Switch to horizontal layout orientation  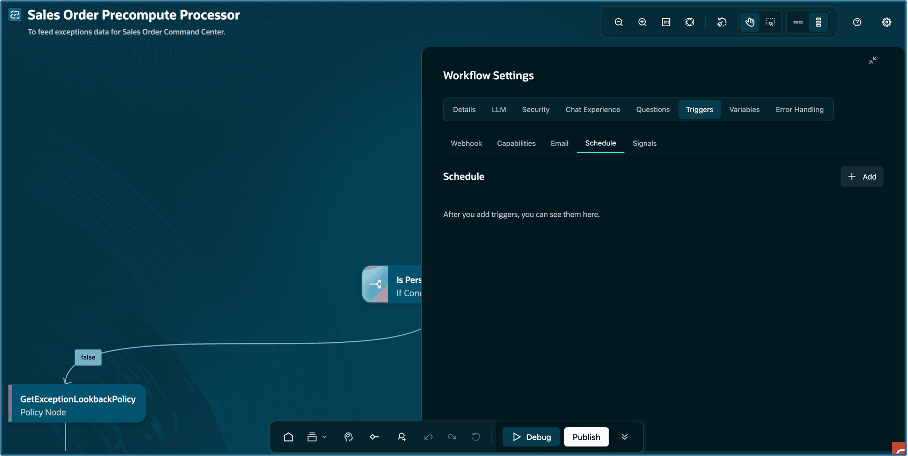click(798, 22)
